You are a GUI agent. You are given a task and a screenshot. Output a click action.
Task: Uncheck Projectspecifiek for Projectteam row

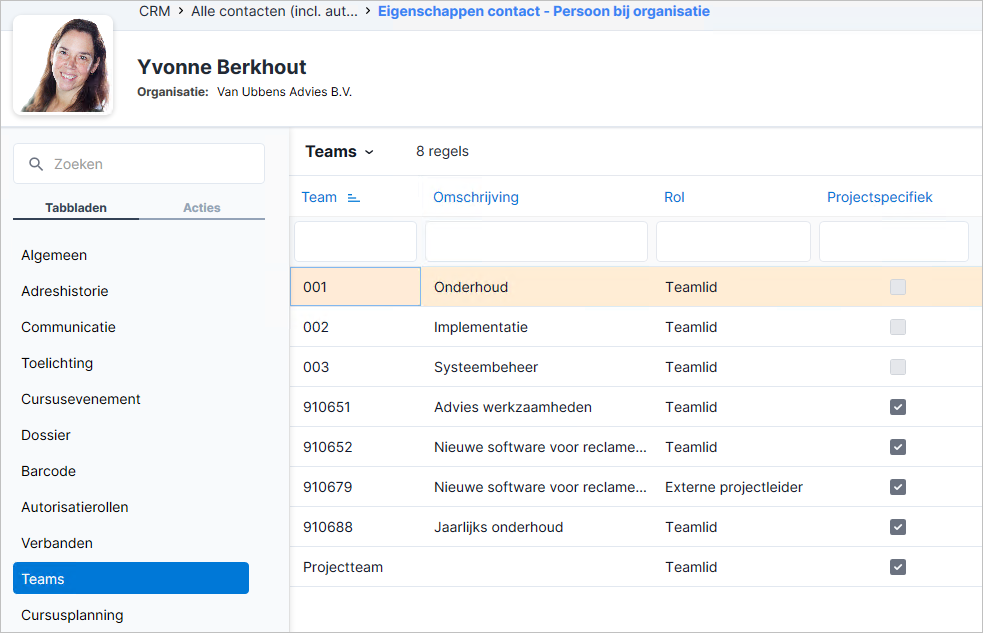tap(898, 567)
